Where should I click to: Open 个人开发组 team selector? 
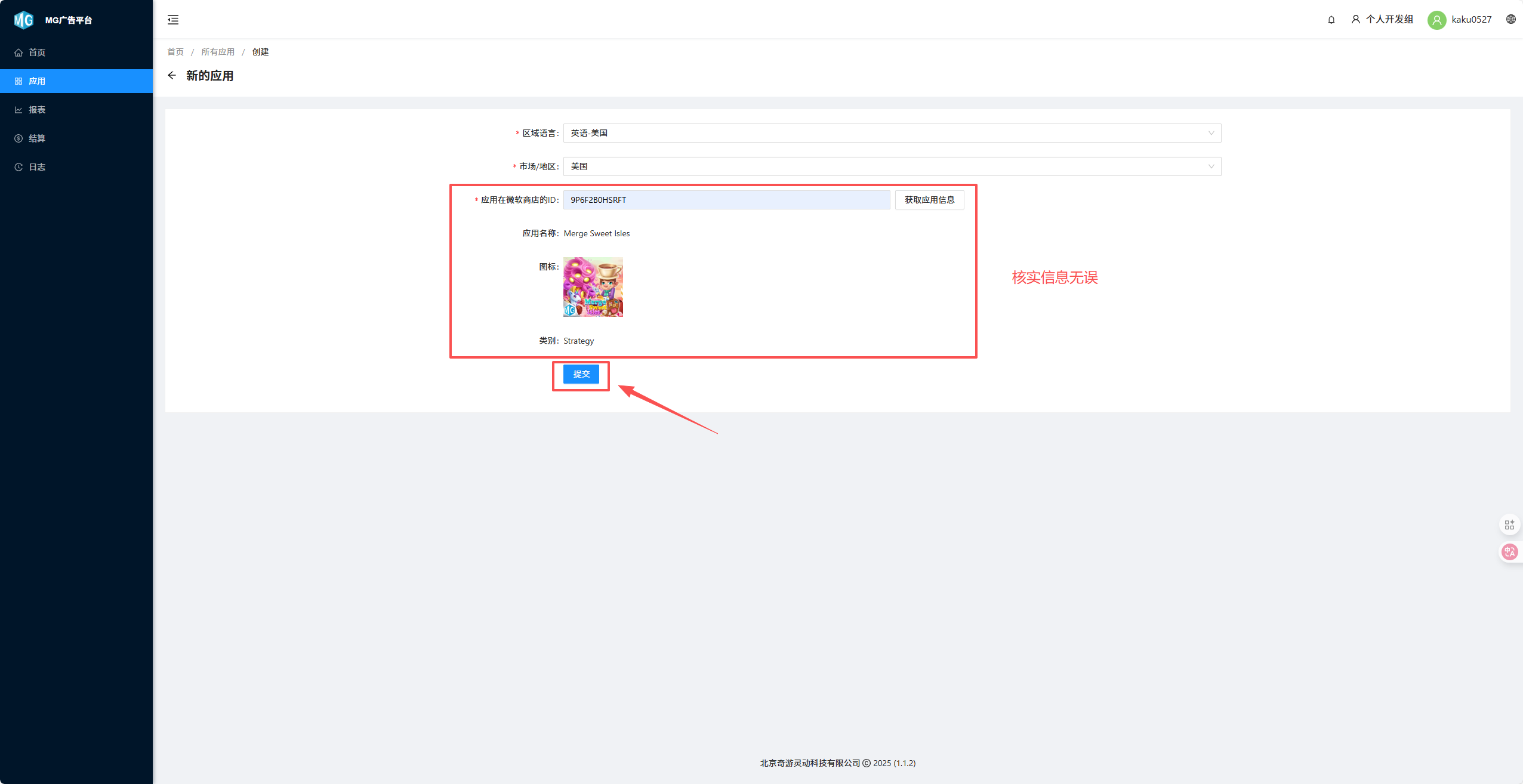pos(1383,19)
